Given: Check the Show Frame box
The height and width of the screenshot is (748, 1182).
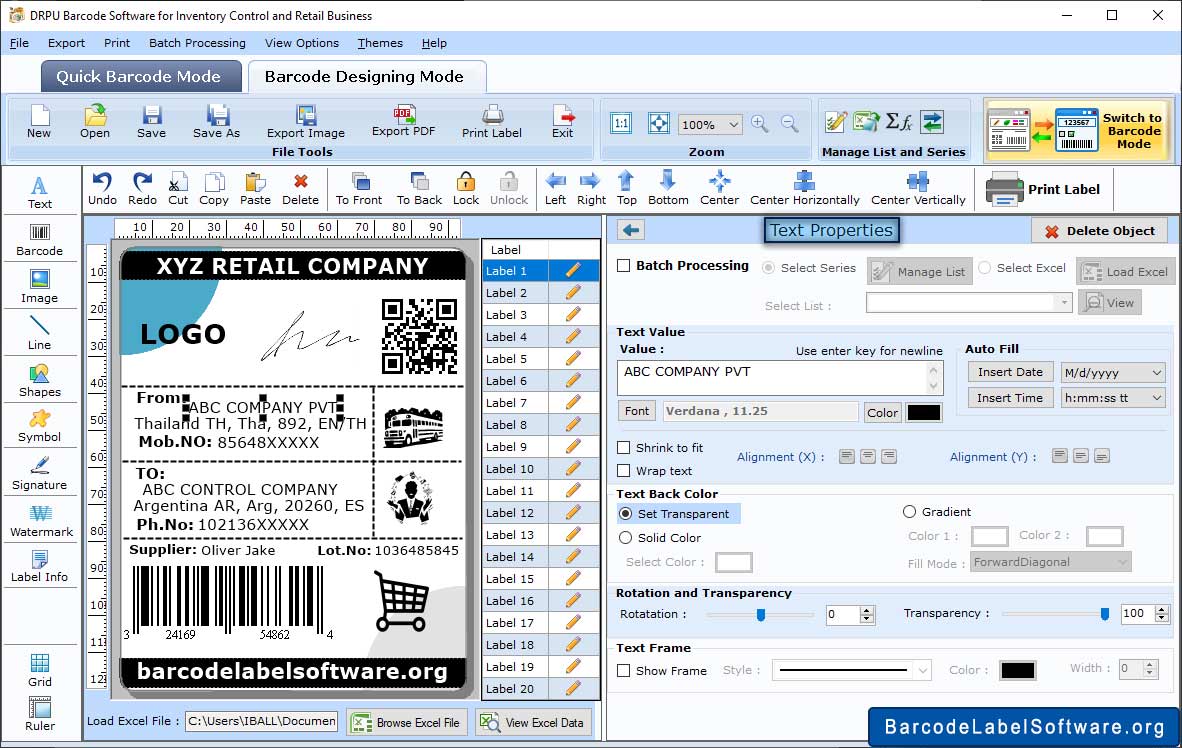Looking at the screenshot, I should pos(623,670).
